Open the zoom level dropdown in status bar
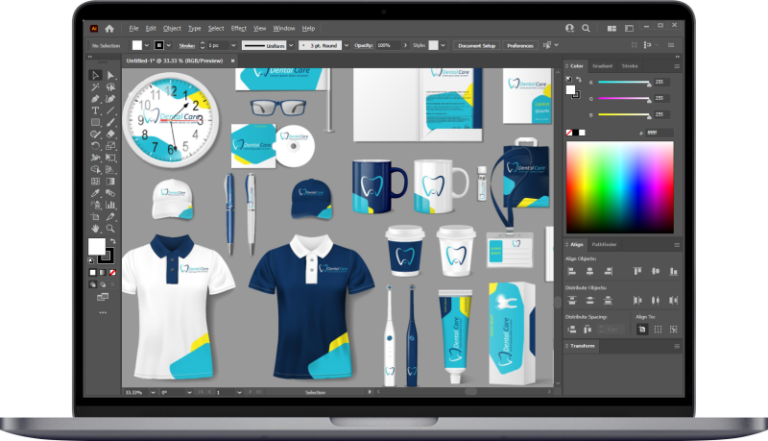Screen dimensions: 768x441 click(153, 392)
